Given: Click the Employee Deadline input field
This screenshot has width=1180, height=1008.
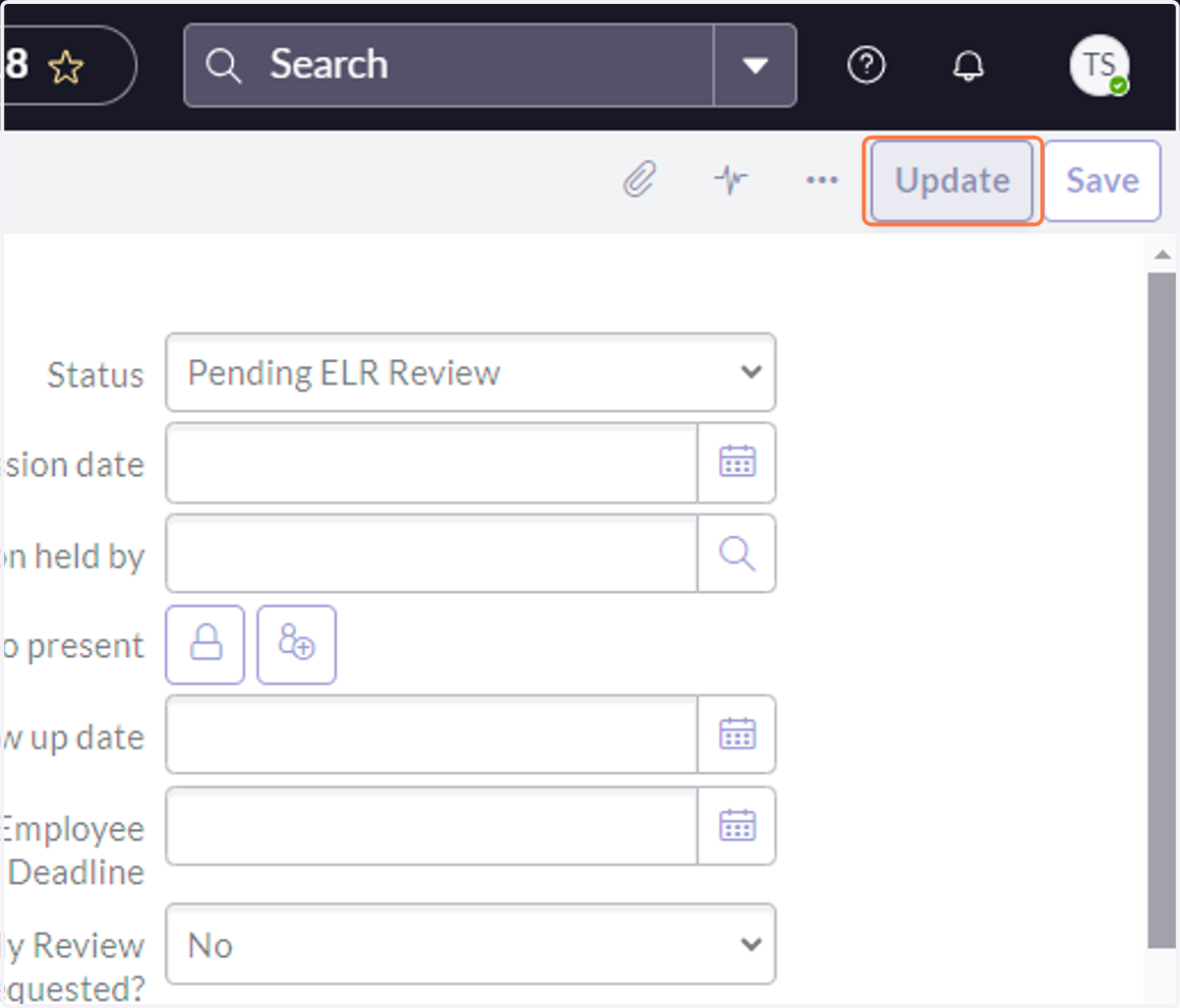Looking at the screenshot, I should click(x=432, y=826).
